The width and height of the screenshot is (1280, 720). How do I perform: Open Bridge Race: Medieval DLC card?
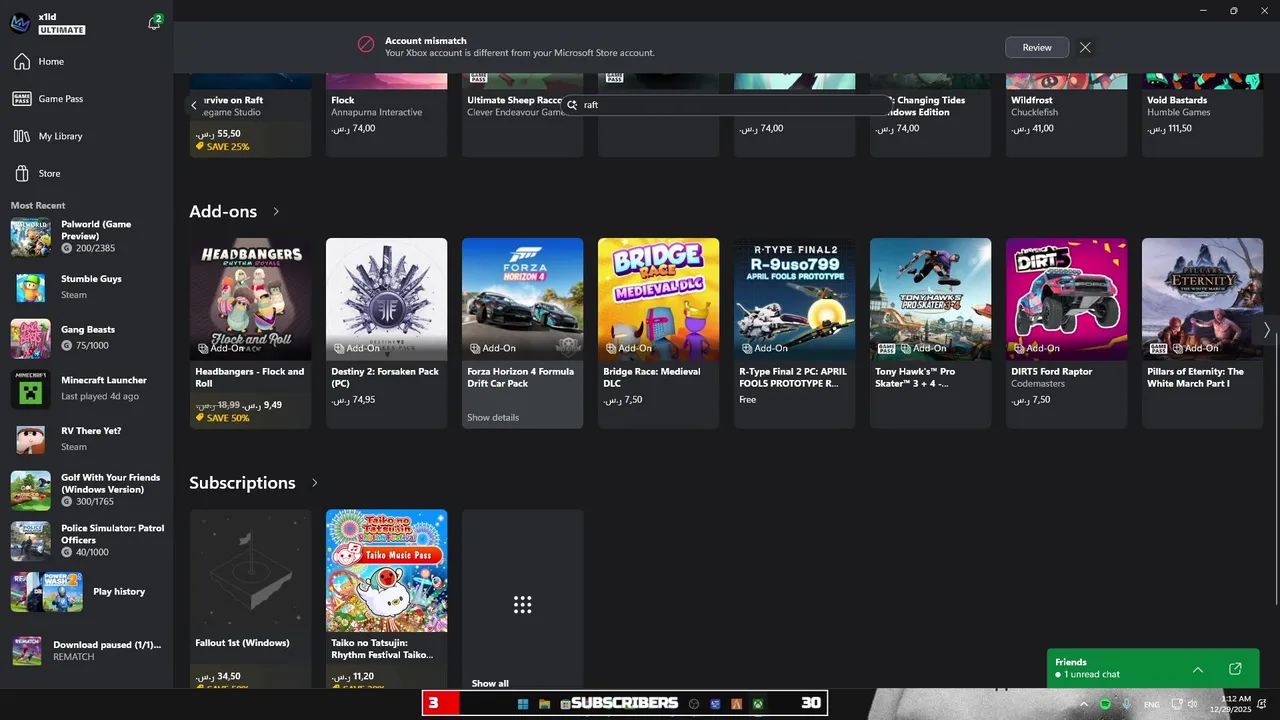[x=658, y=333]
